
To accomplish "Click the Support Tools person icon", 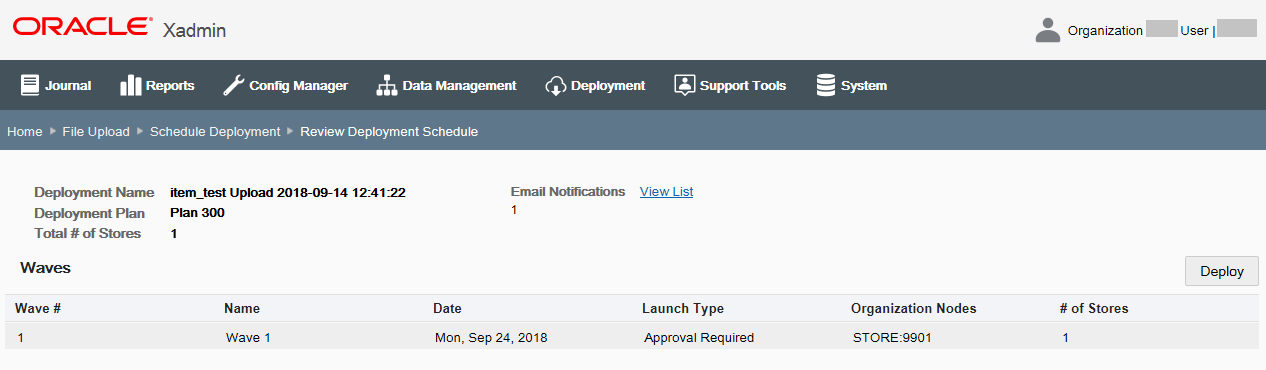I will tap(684, 85).
